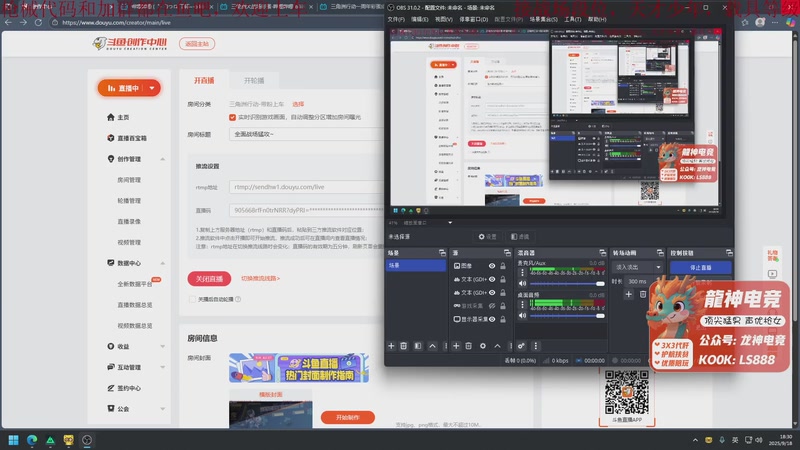Expand the 收益 sidebar section
The height and width of the screenshot is (450, 800).
pyautogui.click(x=162, y=346)
